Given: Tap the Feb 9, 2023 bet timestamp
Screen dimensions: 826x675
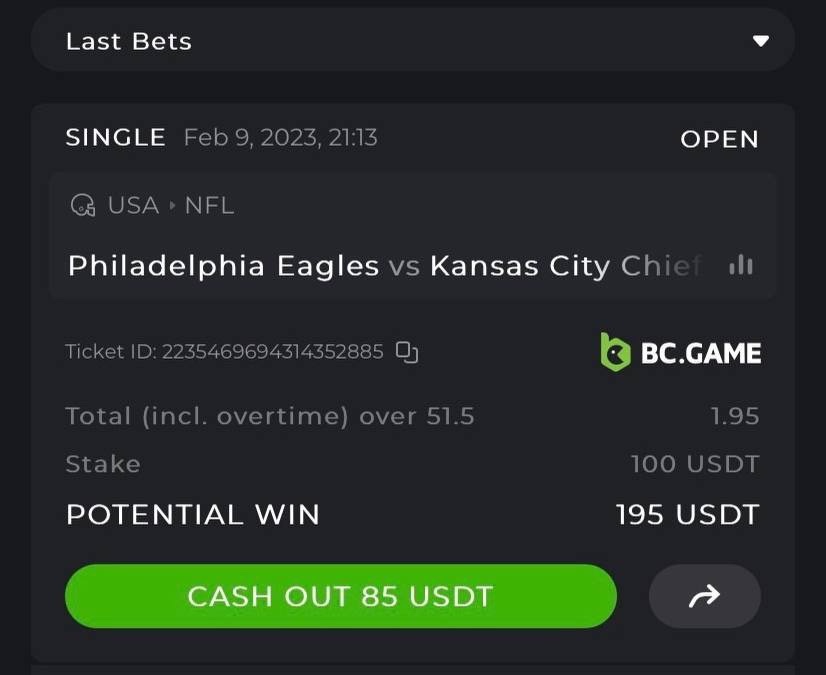Looking at the screenshot, I should (x=280, y=137).
